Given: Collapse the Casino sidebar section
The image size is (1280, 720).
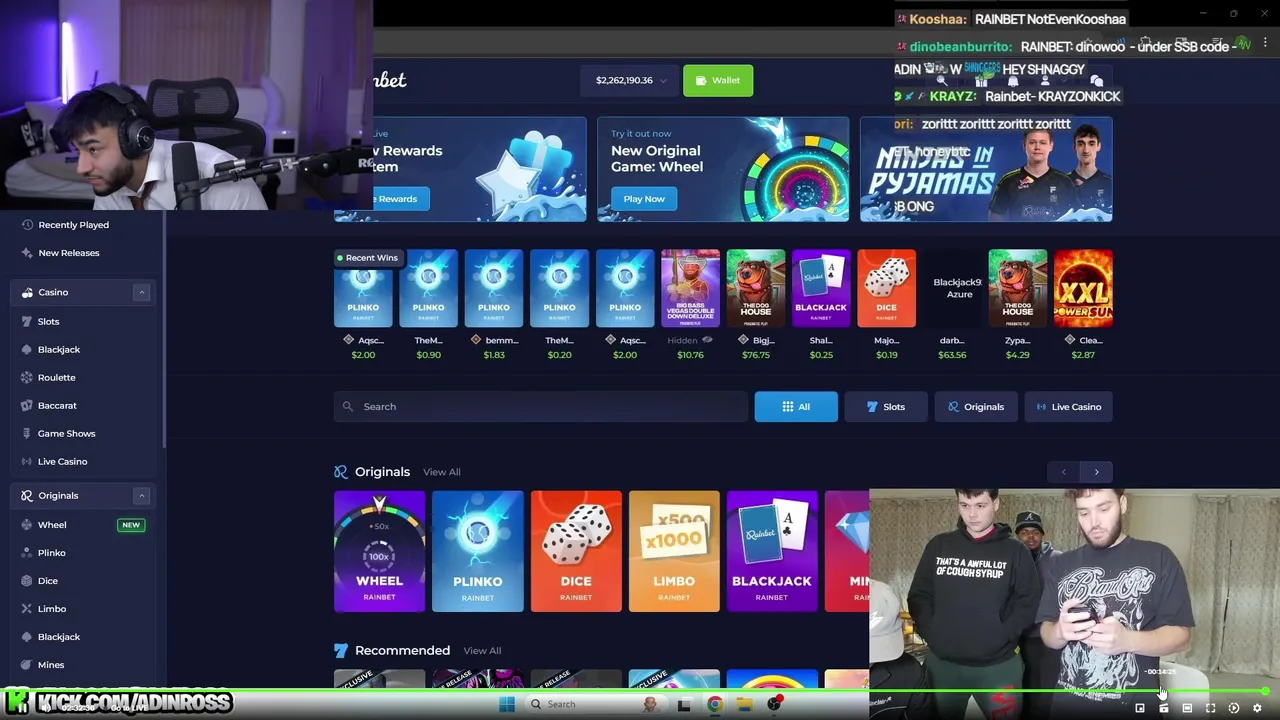Looking at the screenshot, I should click(x=141, y=292).
